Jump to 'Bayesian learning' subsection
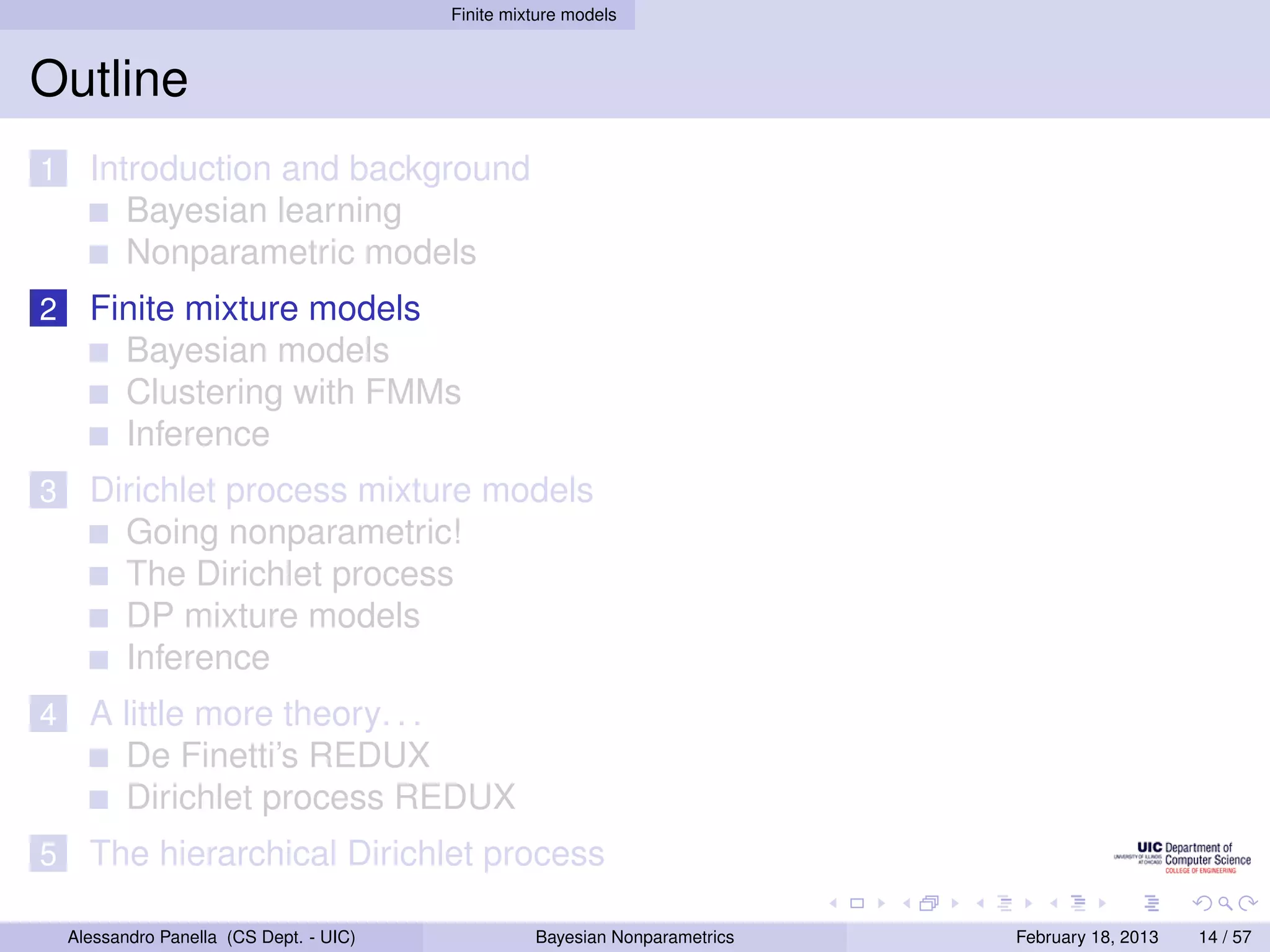The height and width of the screenshot is (952, 1270). tap(264, 211)
